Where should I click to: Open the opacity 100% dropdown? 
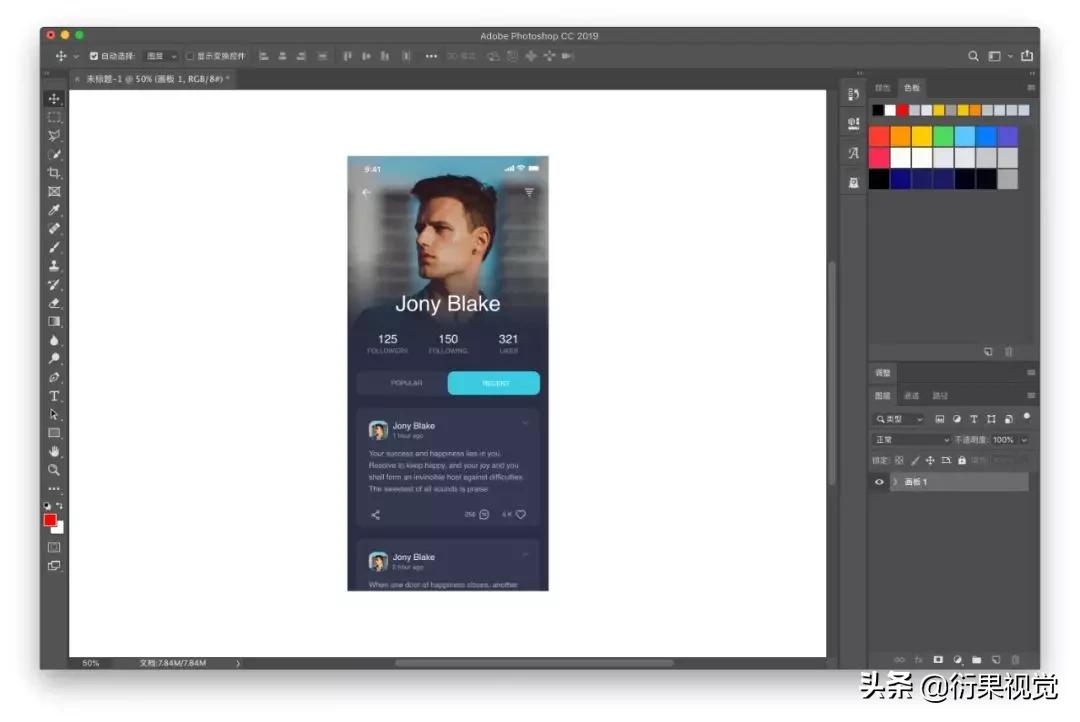[1024, 440]
